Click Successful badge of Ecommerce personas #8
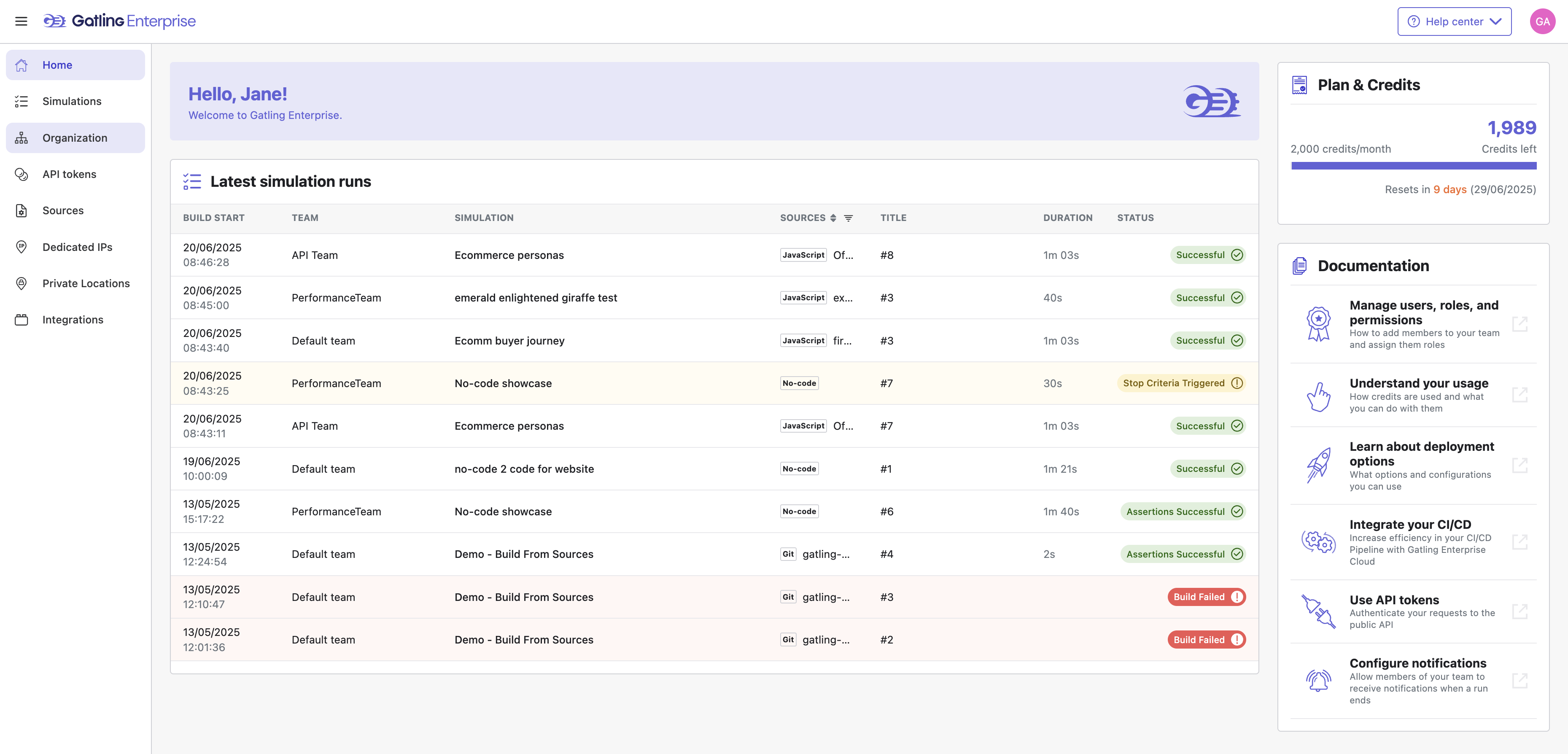This screenshot has height=754, width=1568. [x=1208, y=255]
